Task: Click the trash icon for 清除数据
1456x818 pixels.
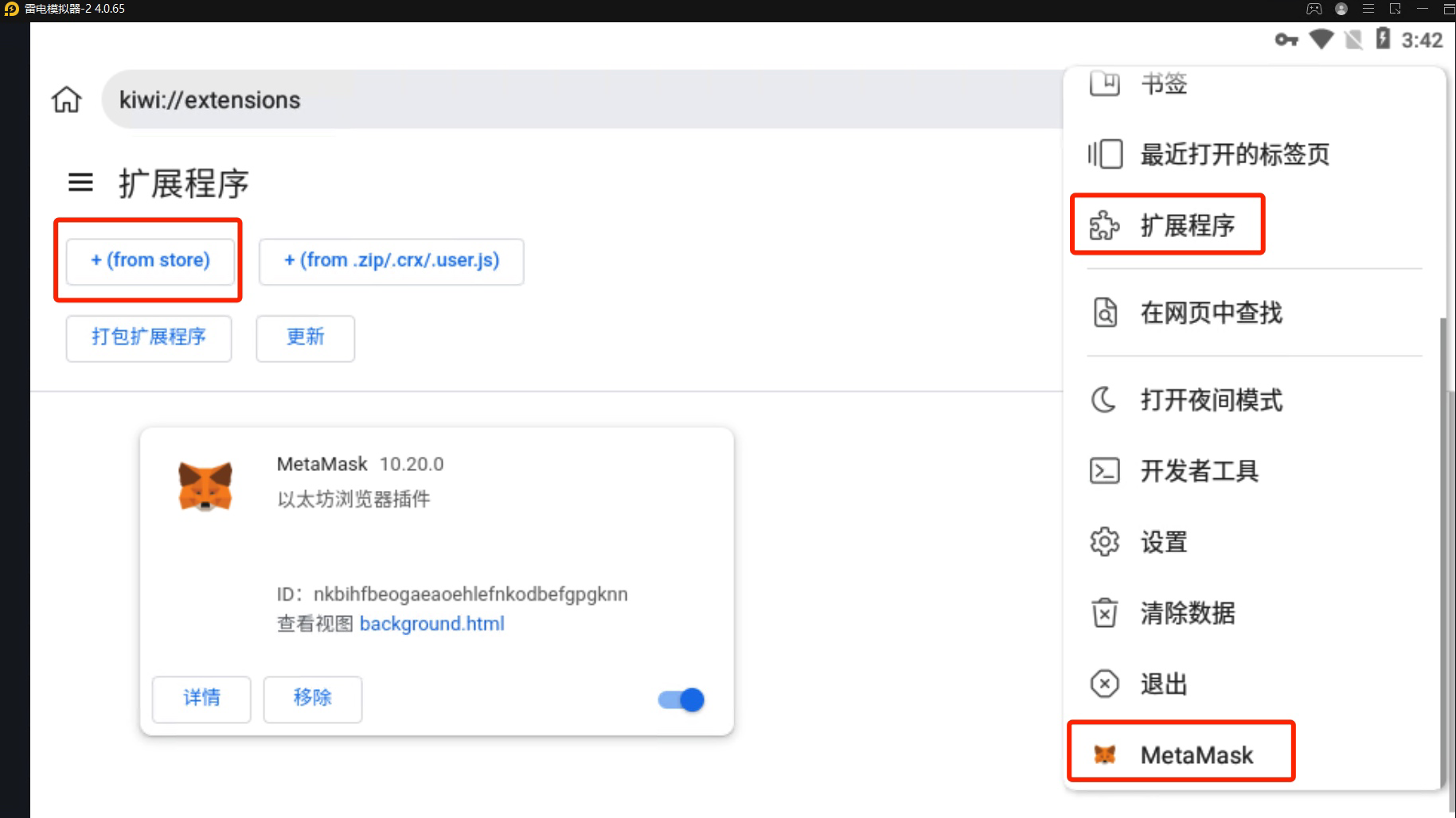Action: coord(1105,613)
